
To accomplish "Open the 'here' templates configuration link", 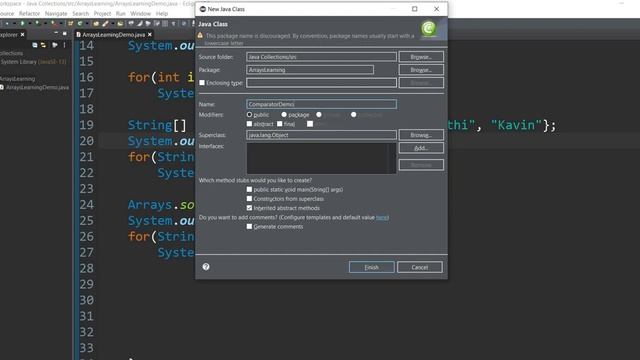I will [382, 218].
